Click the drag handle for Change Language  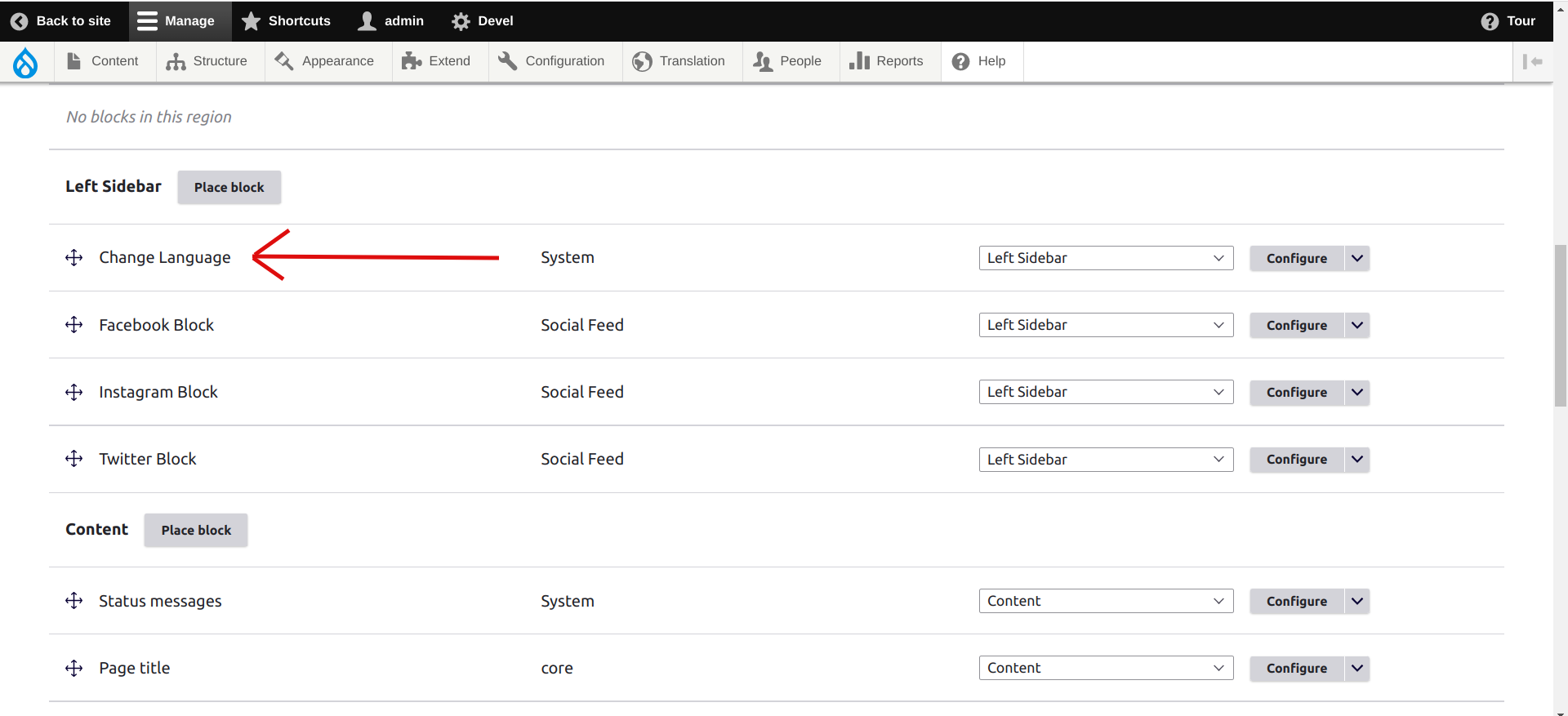click(x=74, y=258)
